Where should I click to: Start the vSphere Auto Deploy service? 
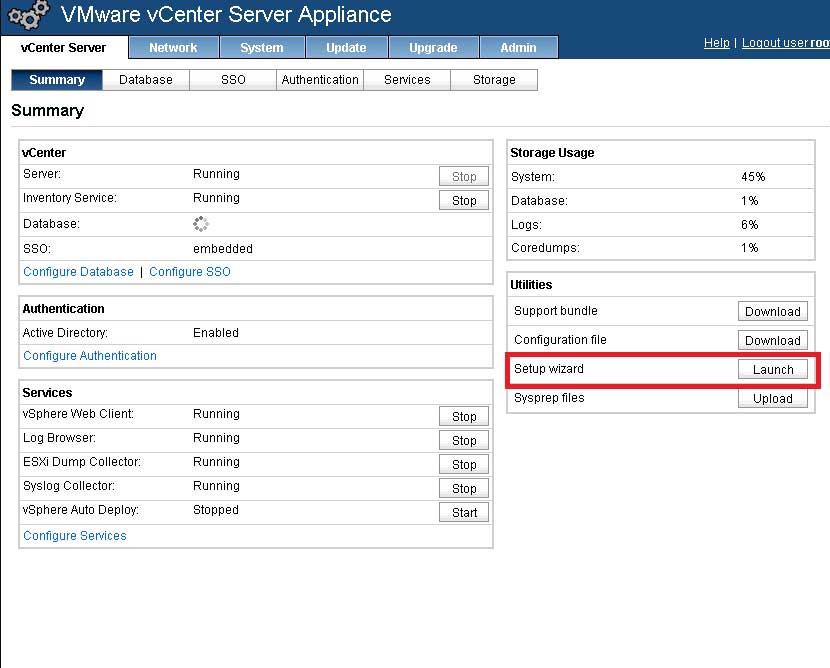pyautogui.click(x=464, y=512)
